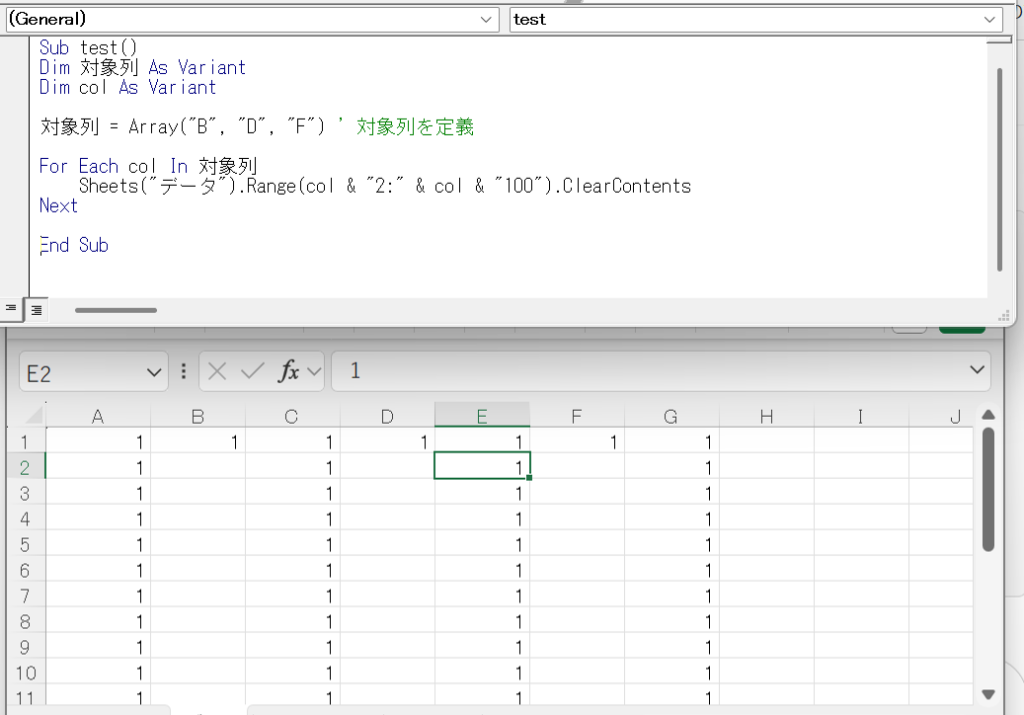
Task: Click the Enter checkmark formula button
Action: [x=252, y=372]
